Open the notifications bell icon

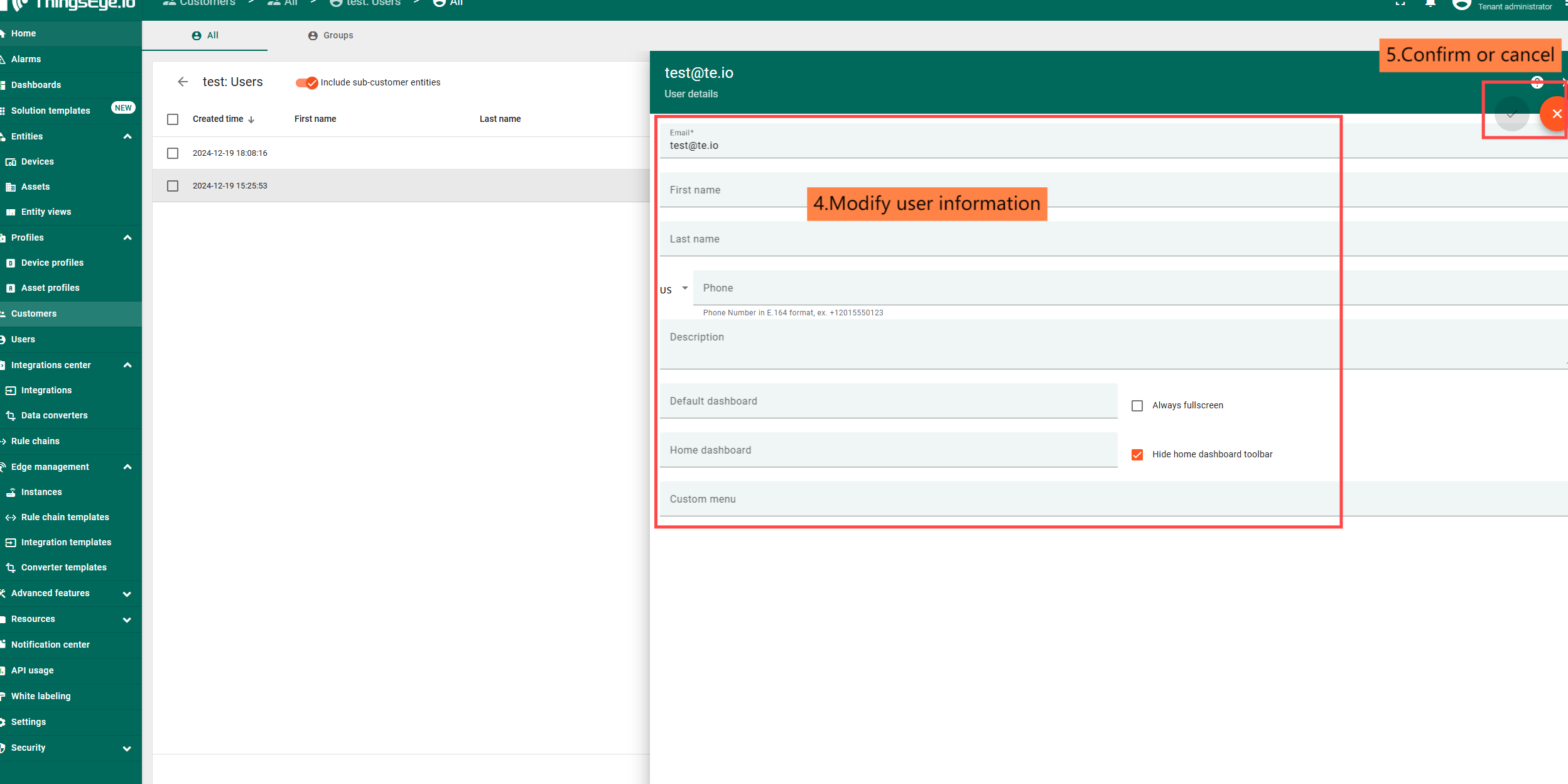coord(1430,4)
